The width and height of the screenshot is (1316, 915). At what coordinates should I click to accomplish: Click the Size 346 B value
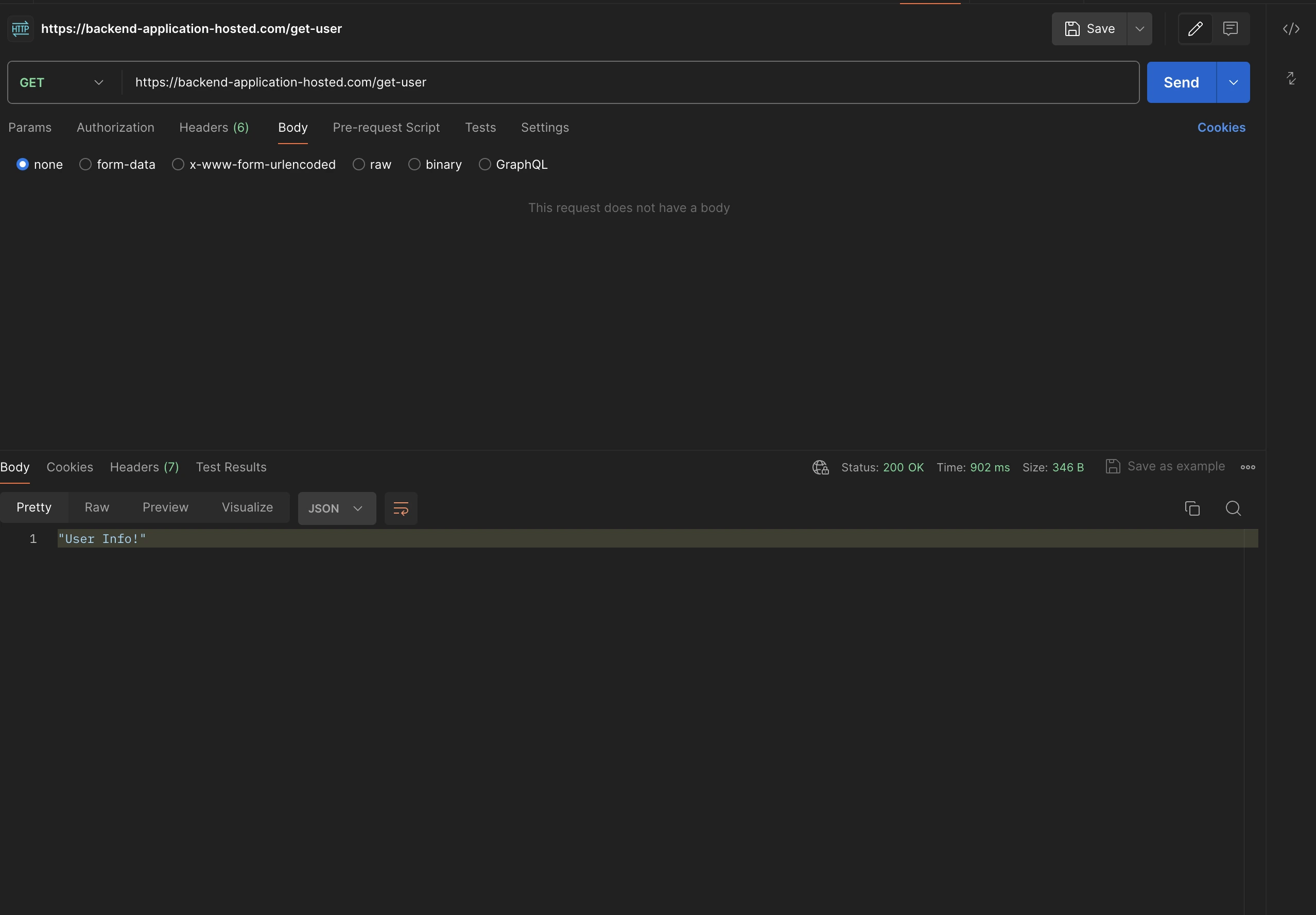click(x=1068, y=467)
